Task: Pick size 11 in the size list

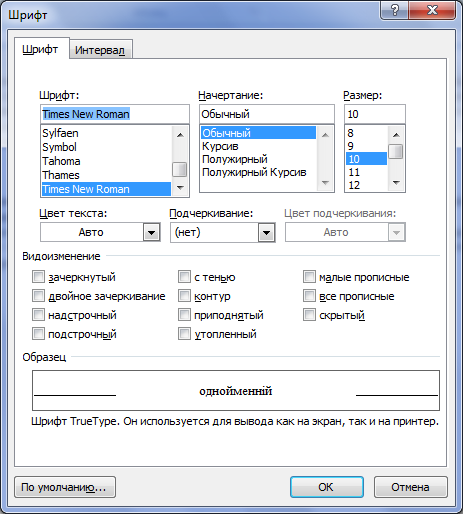Action: (366, 172)
